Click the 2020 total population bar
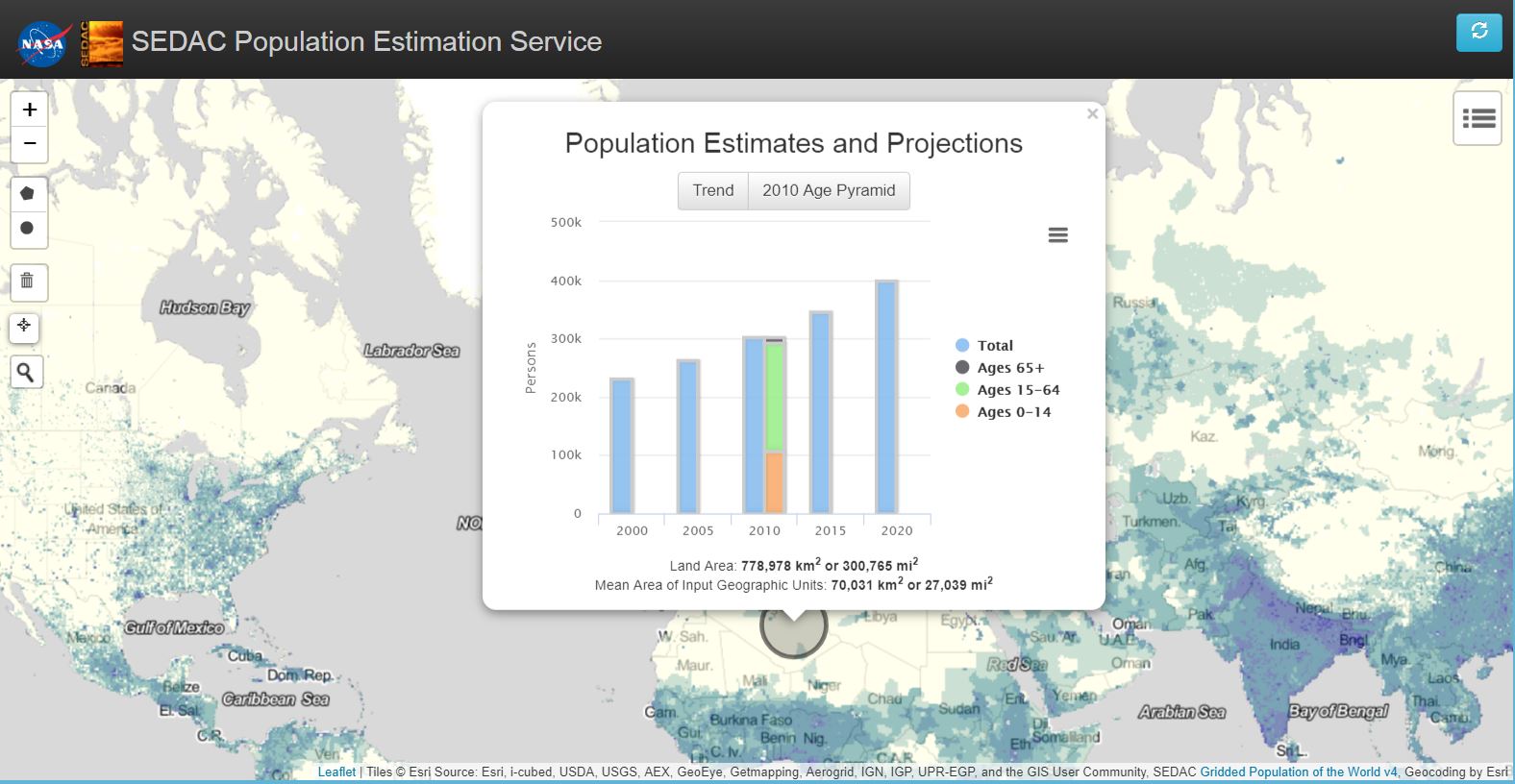Image resolution: width=1515 pixels, height=784 pixels. tap(886, 397)
